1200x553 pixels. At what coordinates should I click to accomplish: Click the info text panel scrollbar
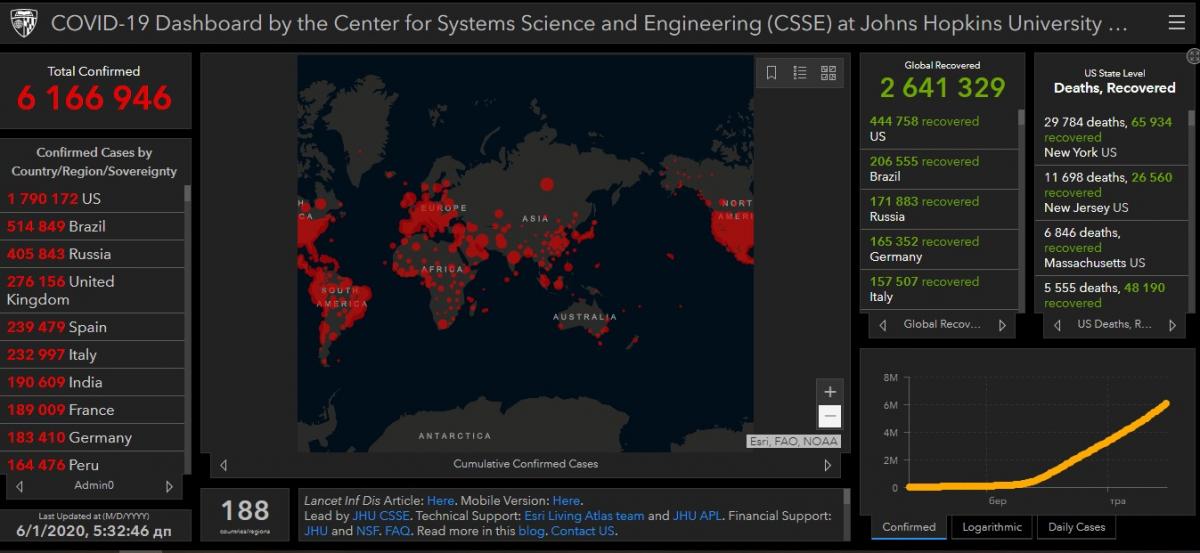pos(847,515)
